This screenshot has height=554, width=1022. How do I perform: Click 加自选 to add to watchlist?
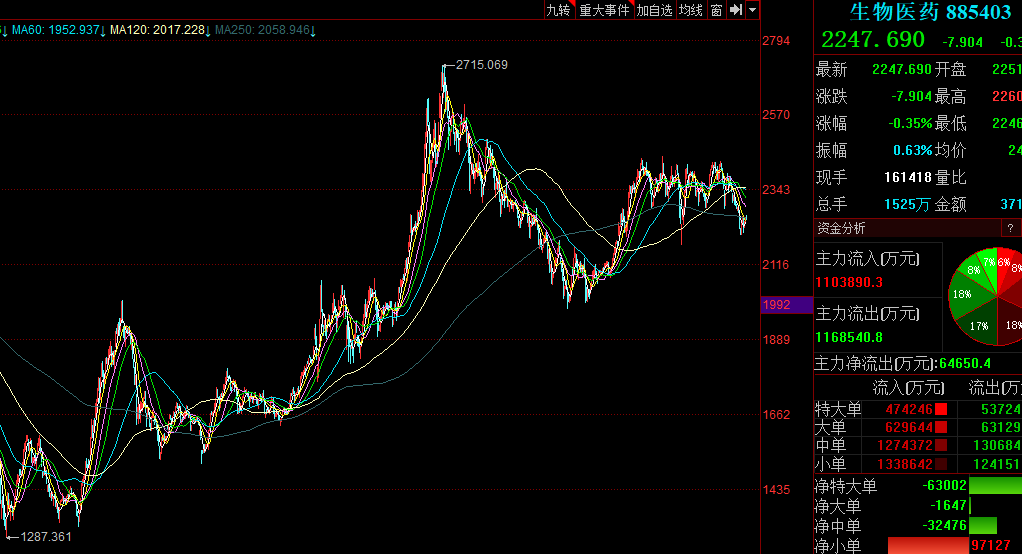[654, 10]
